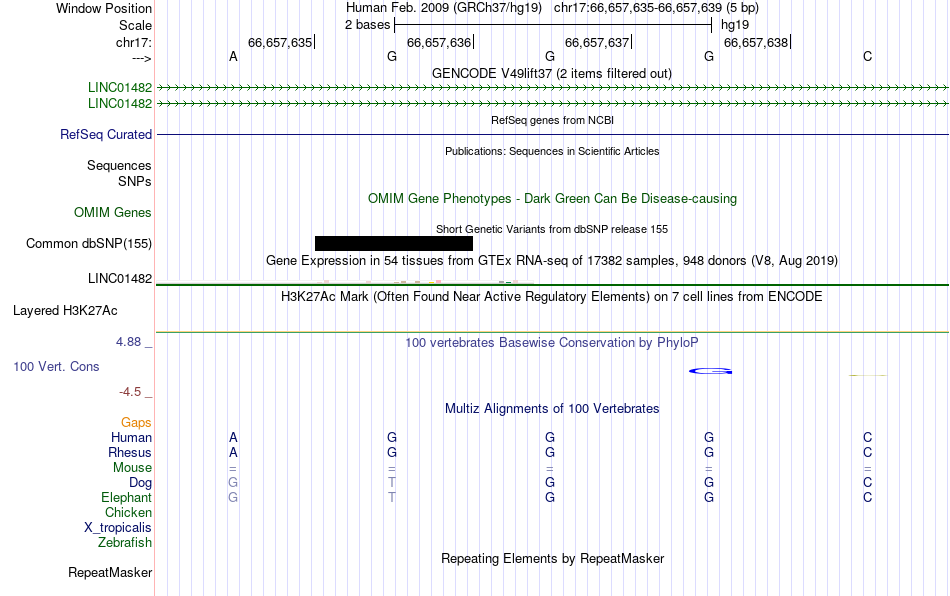950x596 pixels.
Task: Click the RefSeq genes from NCBI title
Action: 552,120
